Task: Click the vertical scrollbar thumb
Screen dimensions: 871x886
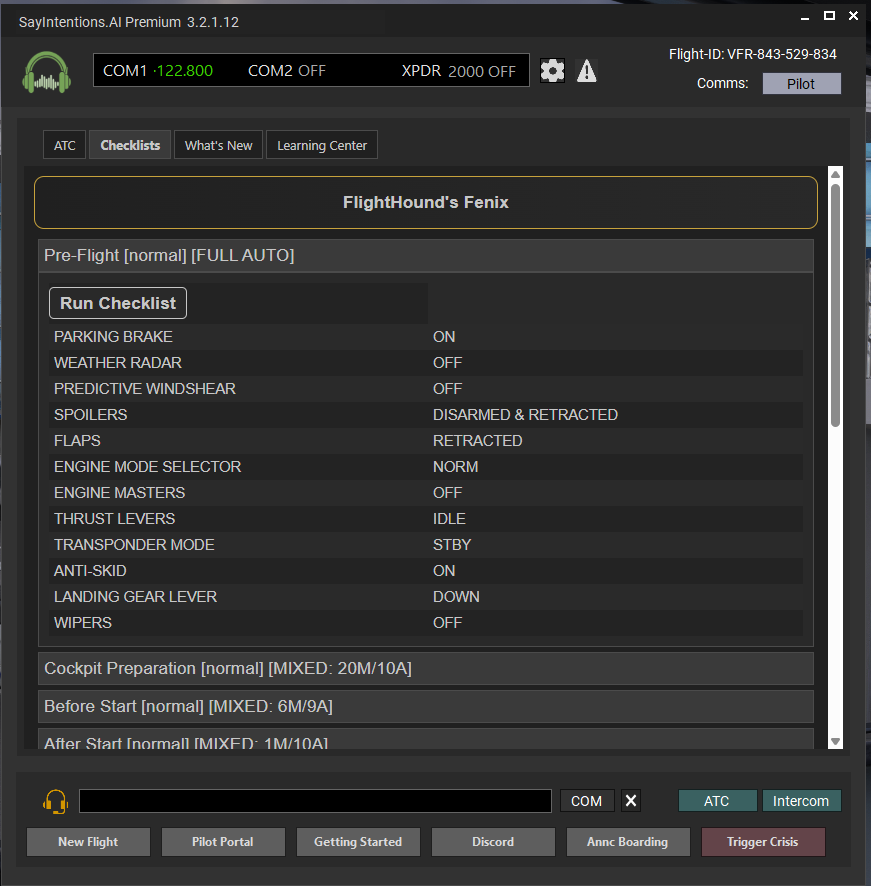Action: [835, 306]
